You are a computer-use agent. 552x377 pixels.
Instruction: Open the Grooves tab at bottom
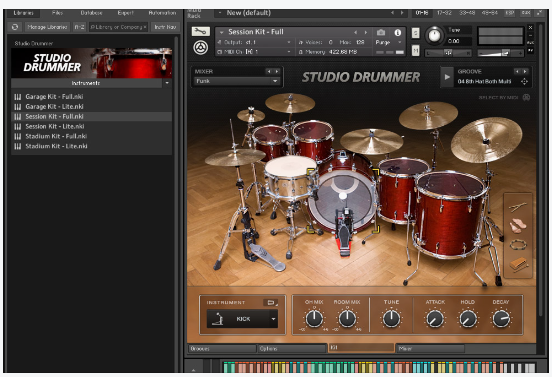pyautogui.click(x=222, y=348)
